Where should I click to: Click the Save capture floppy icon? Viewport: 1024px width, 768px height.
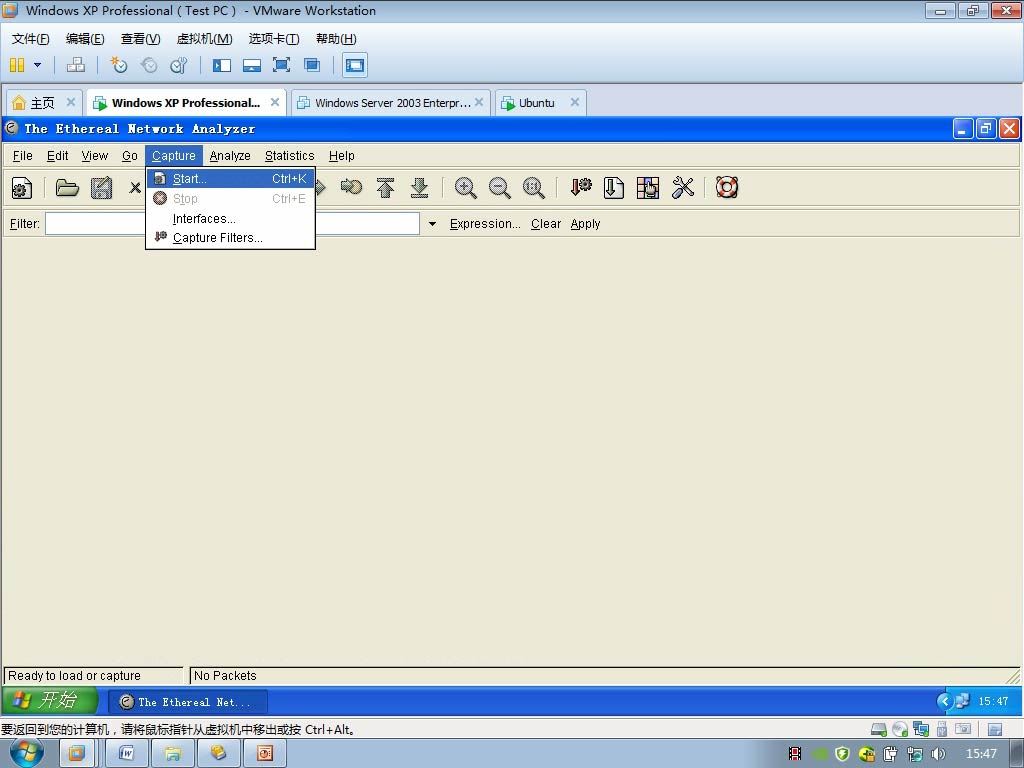point(101,188)
